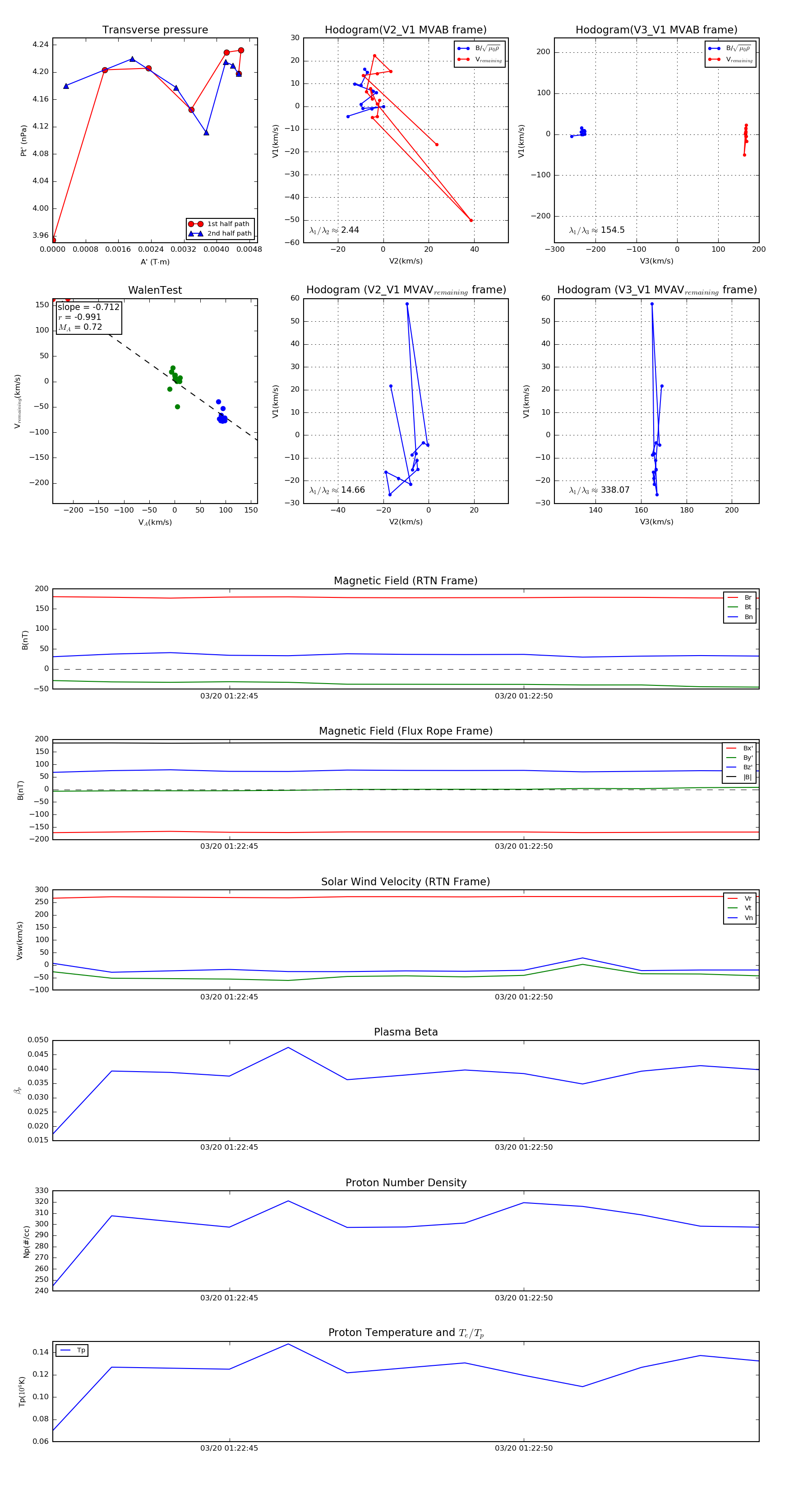The height and width of the screenshot is (1489, 812).
Task: Click the 'Hodogram (V3_V1 MVAV remaining frame)' title
Action: coord(656,290)
